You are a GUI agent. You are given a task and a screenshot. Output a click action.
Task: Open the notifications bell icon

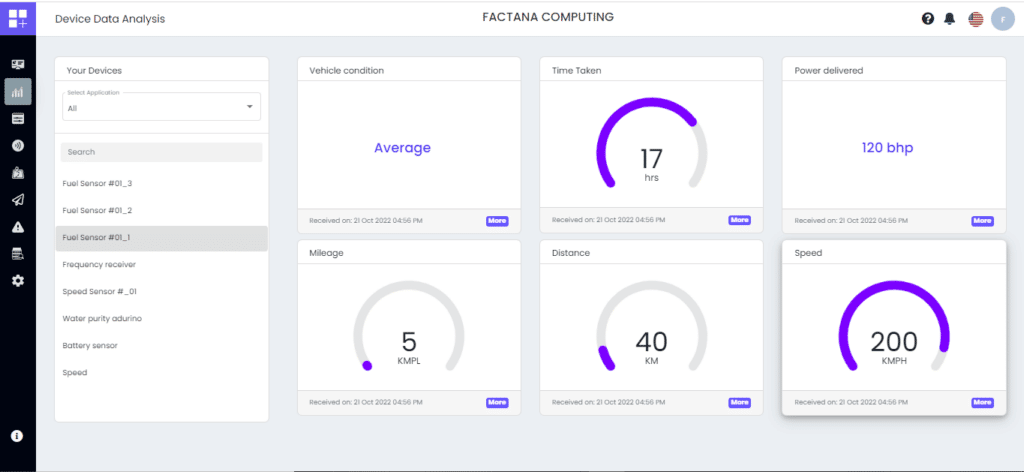950,19
